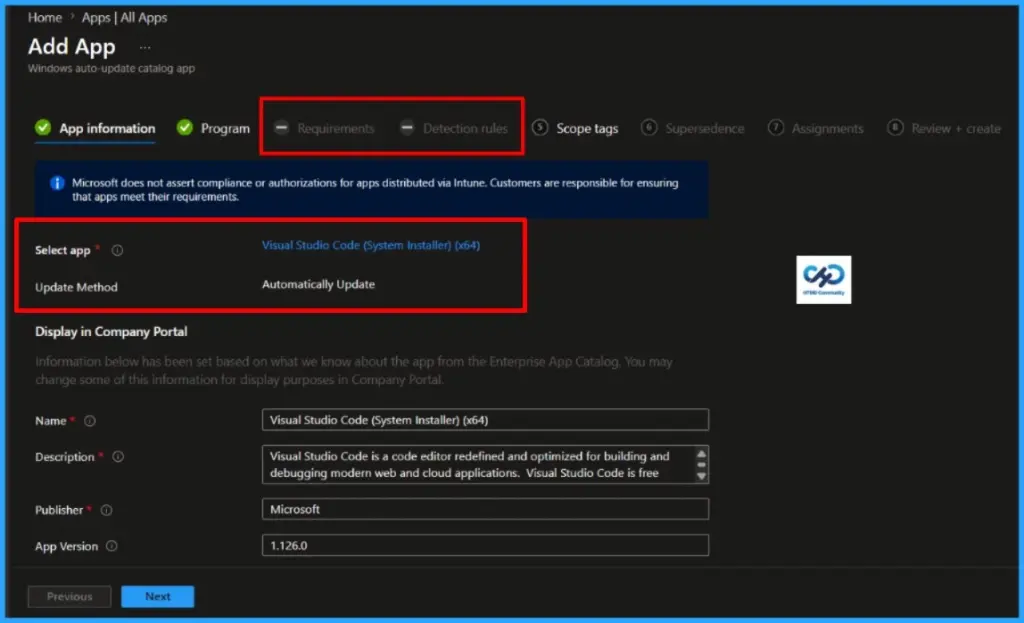
Task: Click into the App Version field
Action: (x=485, y=545)
